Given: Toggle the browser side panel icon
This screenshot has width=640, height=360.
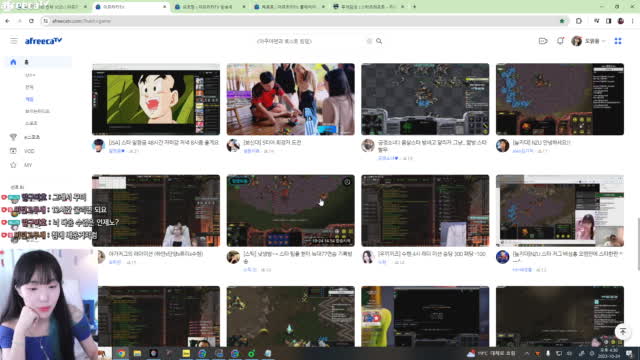Looking at the screenshot, I should (609, 21).
